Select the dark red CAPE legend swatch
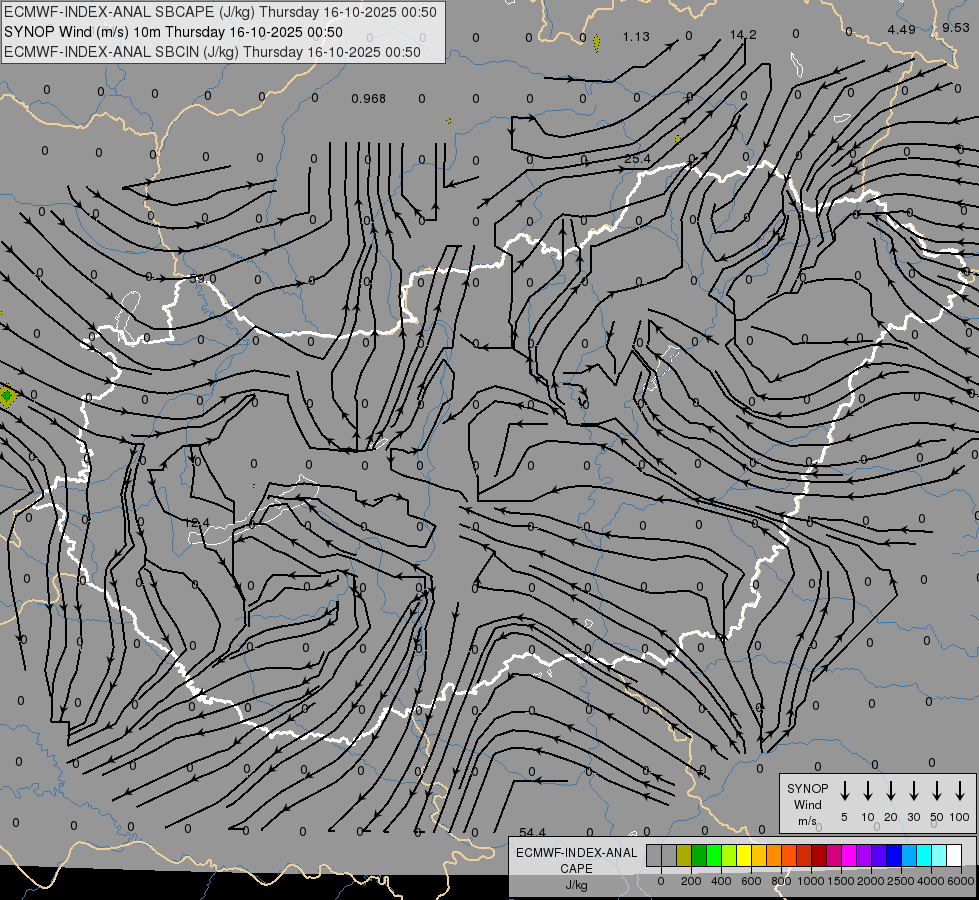The width and height of the screenshot is (979, 900). pos(820,855)
